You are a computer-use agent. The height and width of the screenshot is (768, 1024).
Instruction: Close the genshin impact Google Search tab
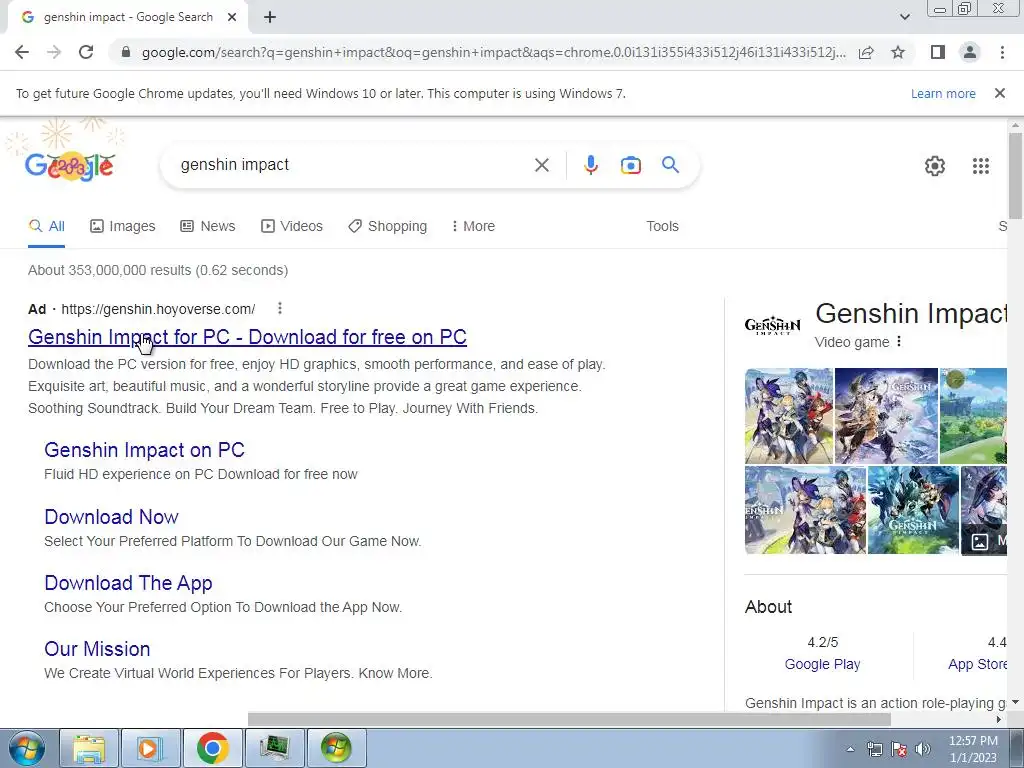[x=232, y=17]
